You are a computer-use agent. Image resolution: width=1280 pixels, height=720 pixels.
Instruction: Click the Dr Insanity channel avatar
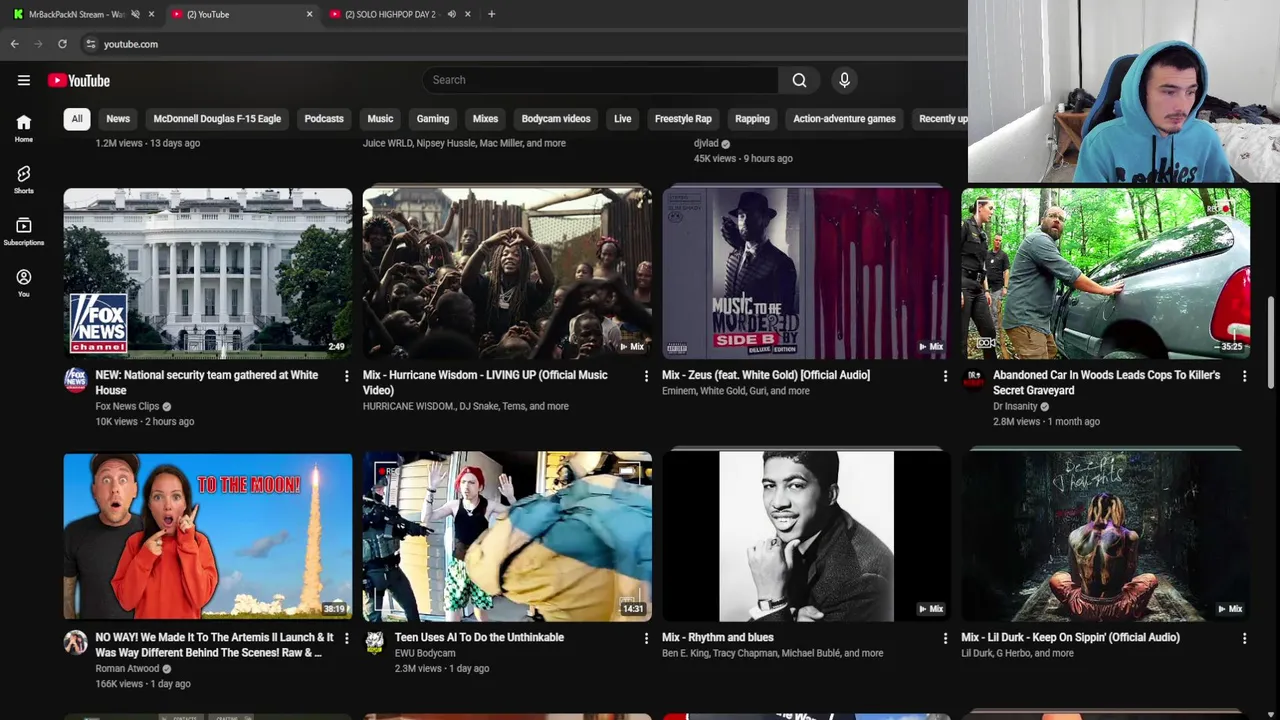coord(973,379)
